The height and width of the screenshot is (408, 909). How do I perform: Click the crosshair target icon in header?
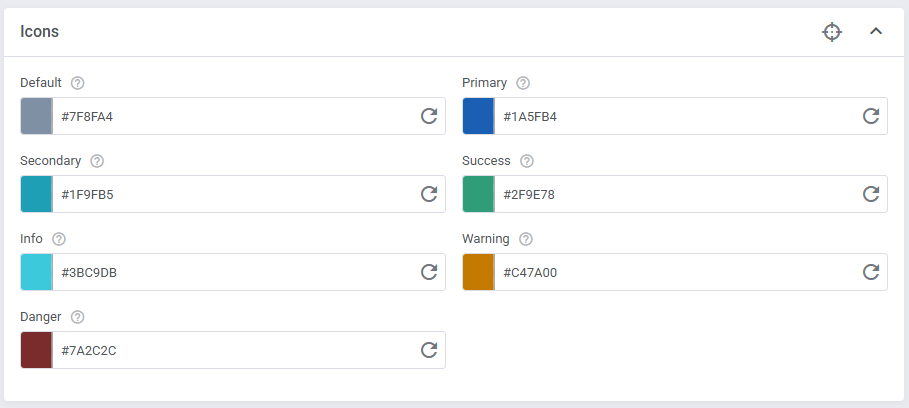[x=832, y=32]
